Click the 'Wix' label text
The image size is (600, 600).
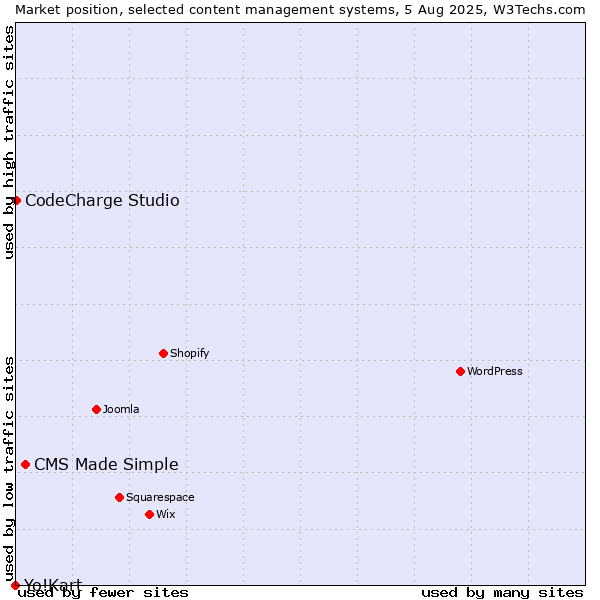[x=165, y=514]
